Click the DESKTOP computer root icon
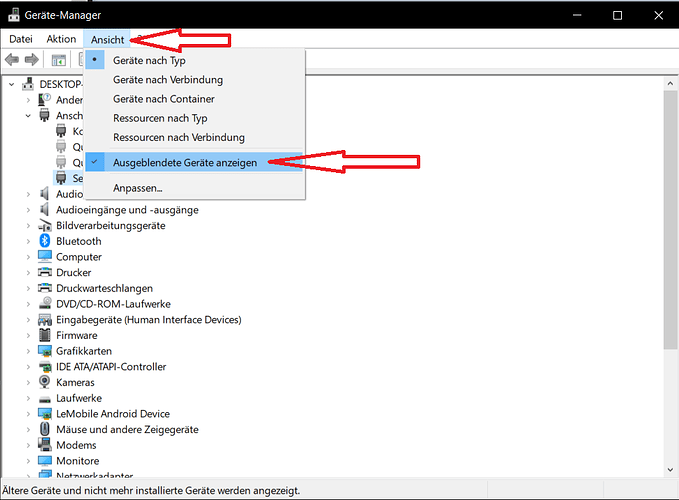Viewport: 679px width, 500px height. (x=28, y=84)
